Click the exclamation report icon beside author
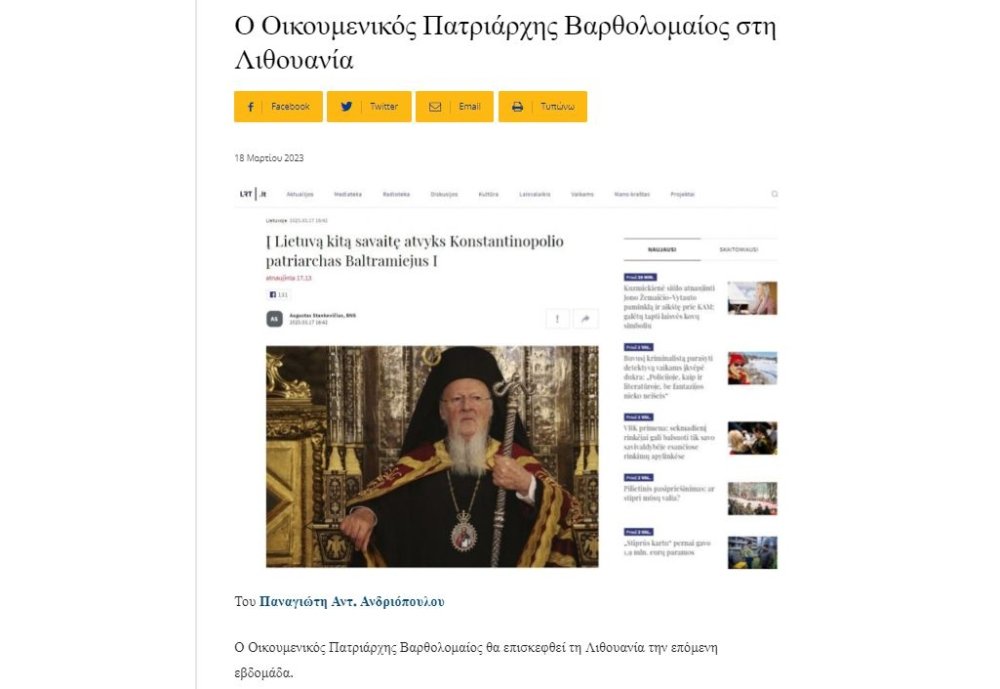 (x=557, y=318)
